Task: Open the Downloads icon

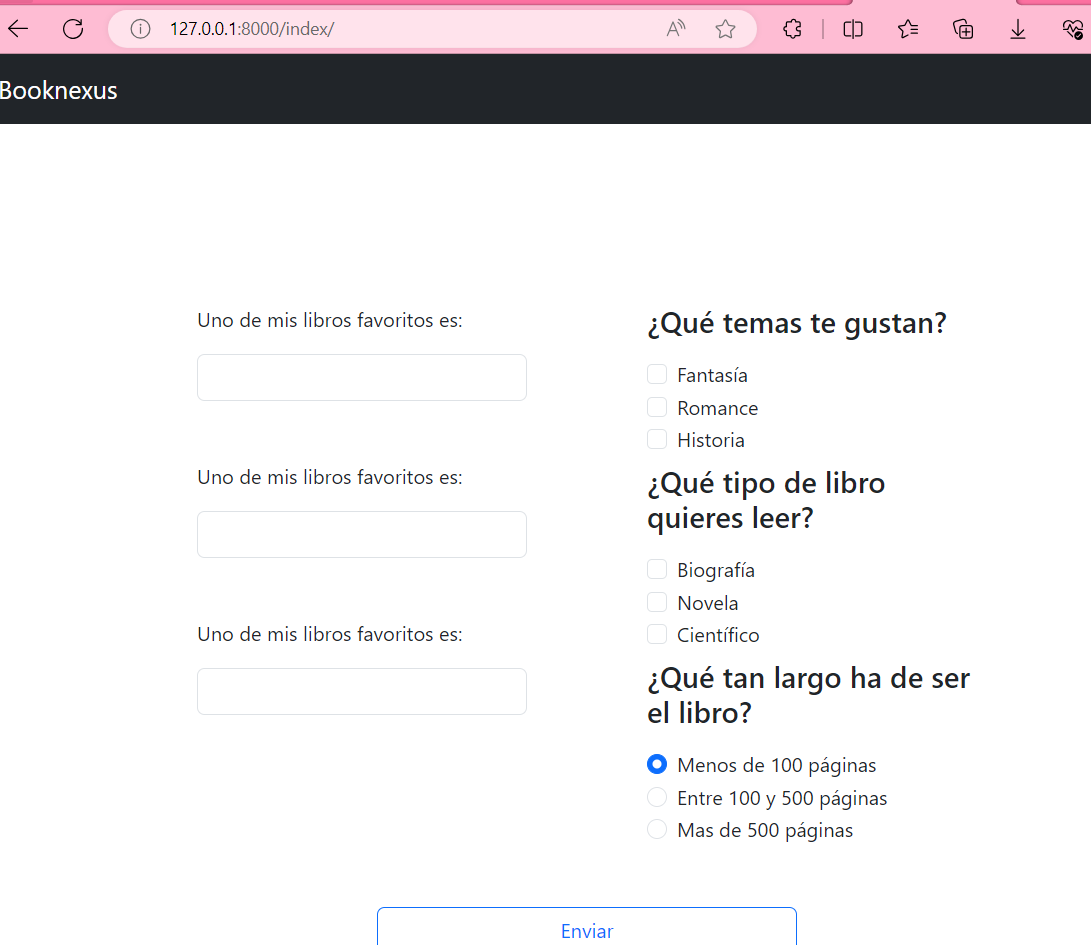Action: tap(1017, 29)
